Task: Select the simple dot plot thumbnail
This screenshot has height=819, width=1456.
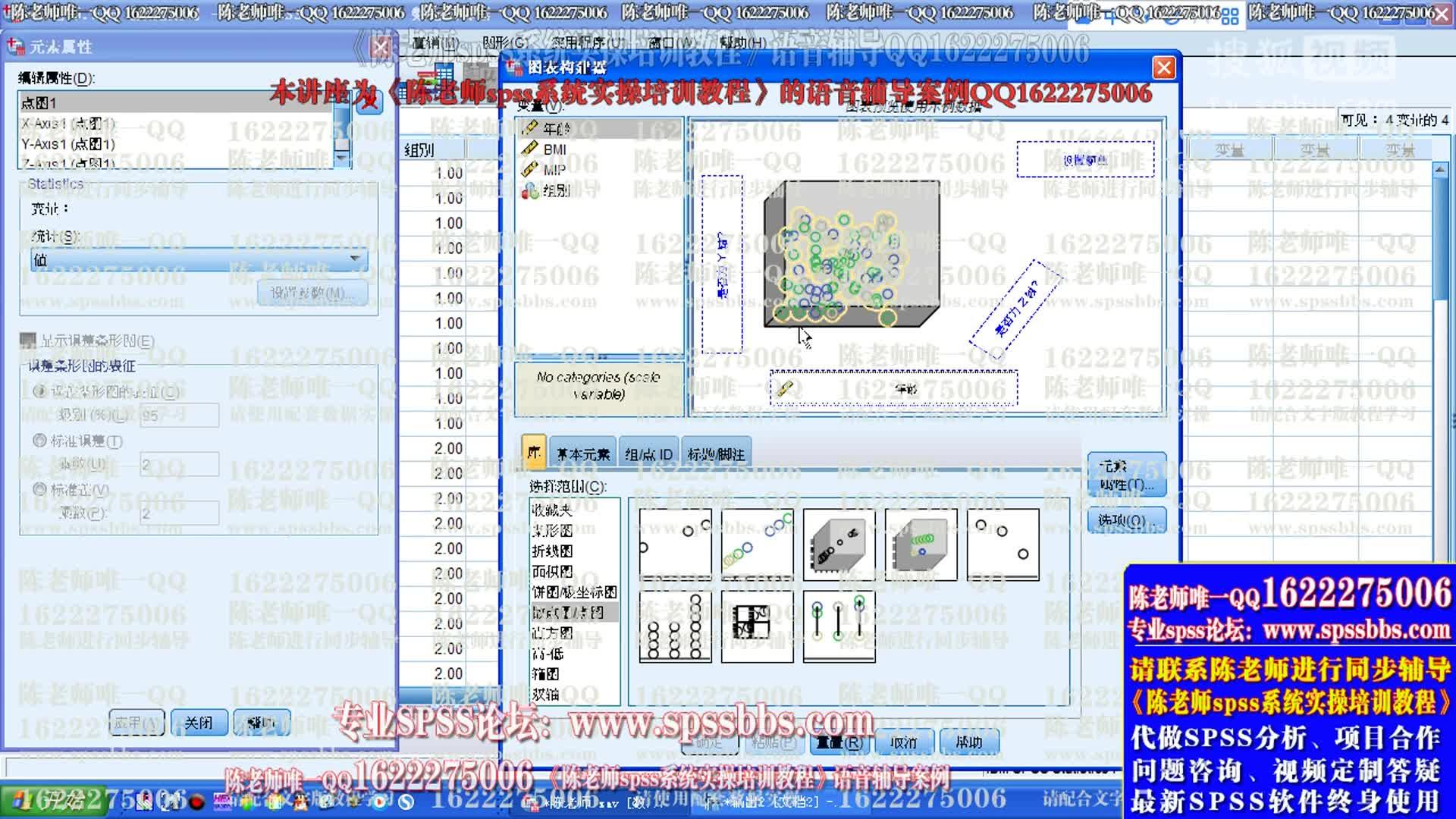Action: pyautogui.click(x=675, y=628)
